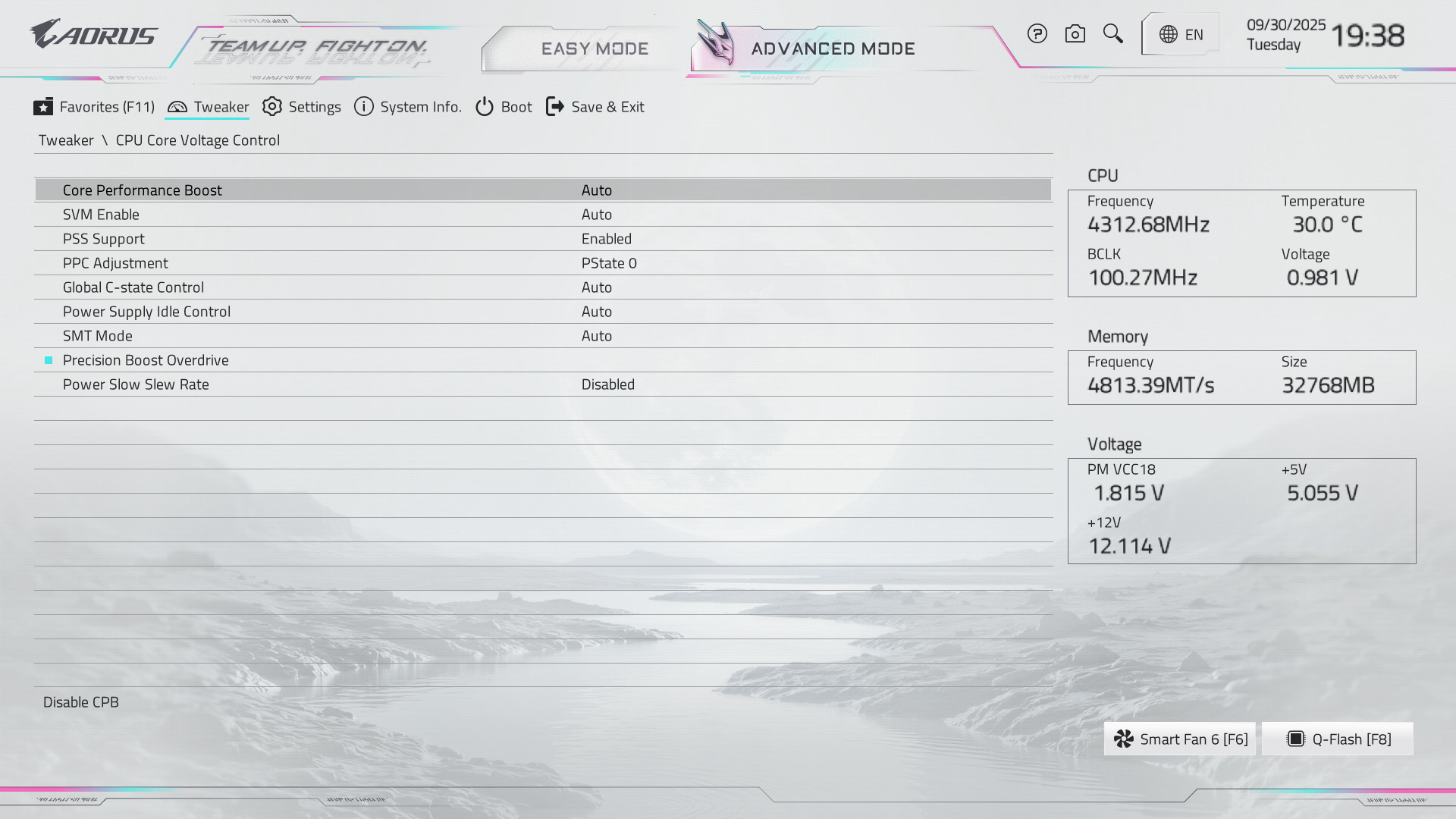Click the Favorites star folder icon

coord(43,107)
